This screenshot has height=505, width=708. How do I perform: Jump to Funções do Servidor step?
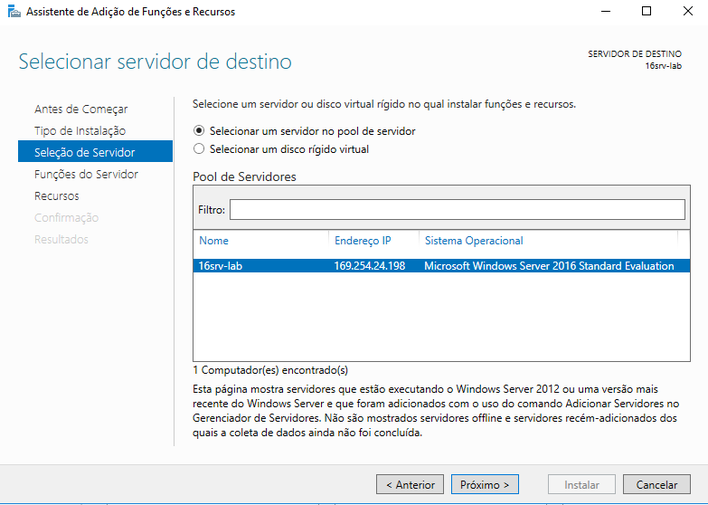[86, 174]
